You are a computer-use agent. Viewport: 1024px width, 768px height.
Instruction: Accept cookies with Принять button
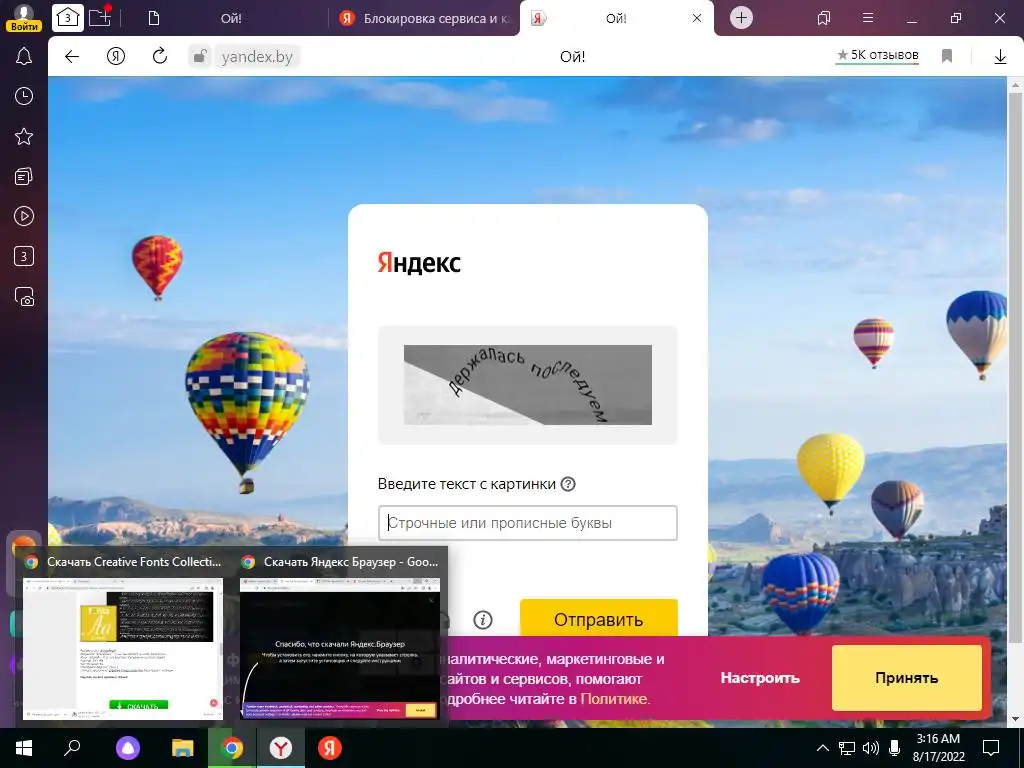pyautogui.click(x=906, y=678)
